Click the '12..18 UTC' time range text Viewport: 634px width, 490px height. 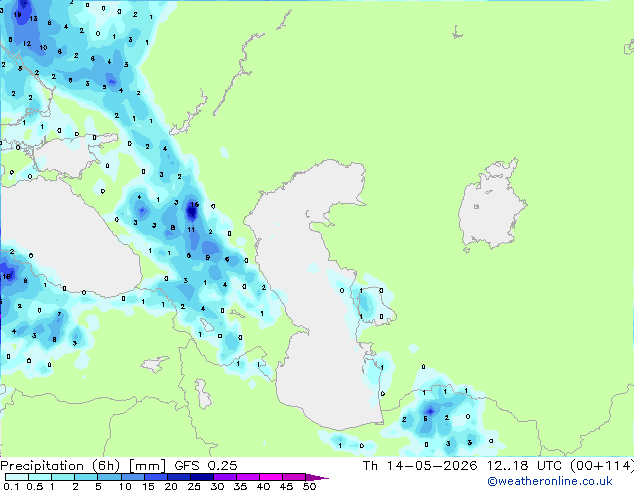524,466
